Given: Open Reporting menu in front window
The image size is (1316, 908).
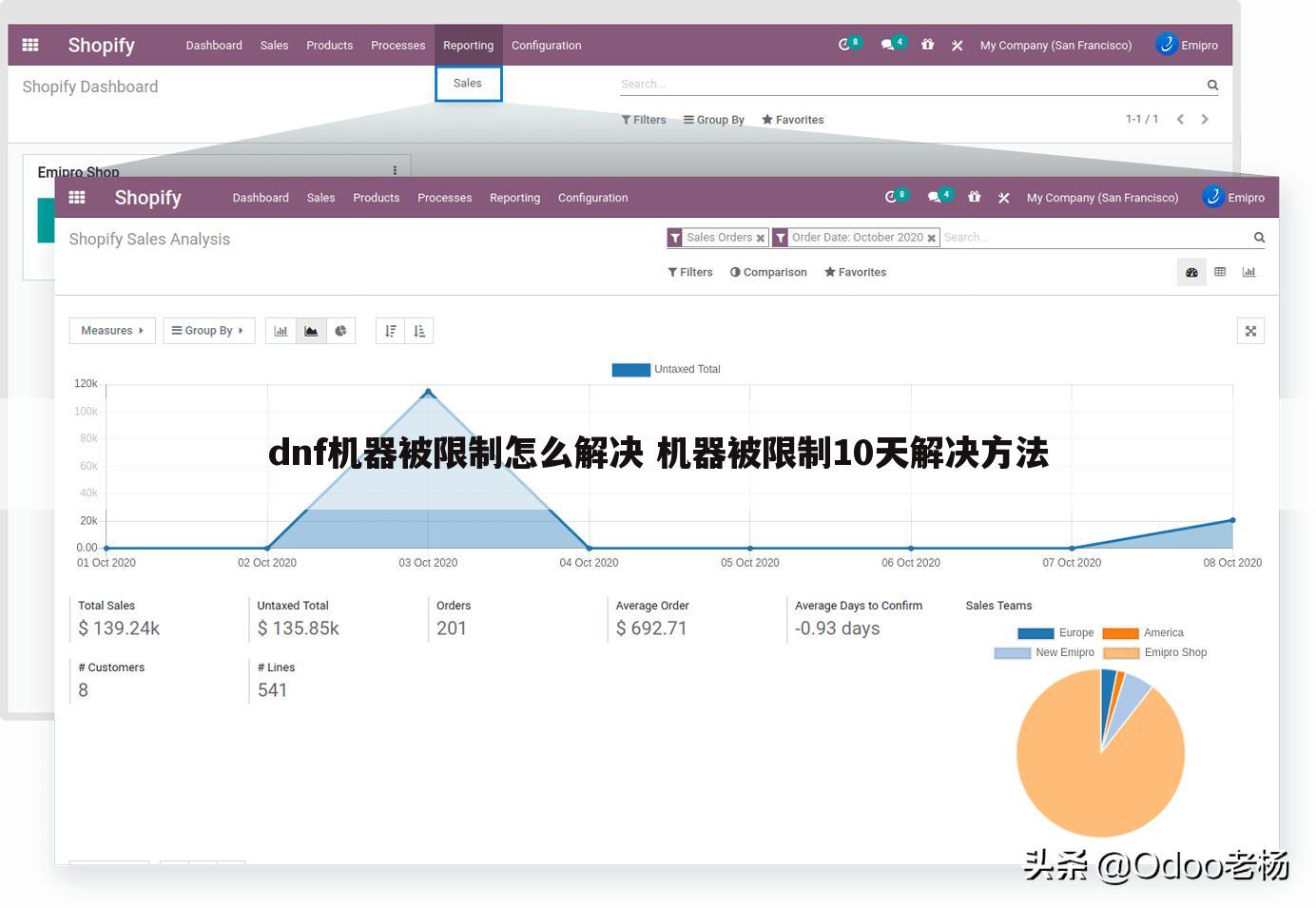Looking at the screenshot, I should click(x=514, y=198).
